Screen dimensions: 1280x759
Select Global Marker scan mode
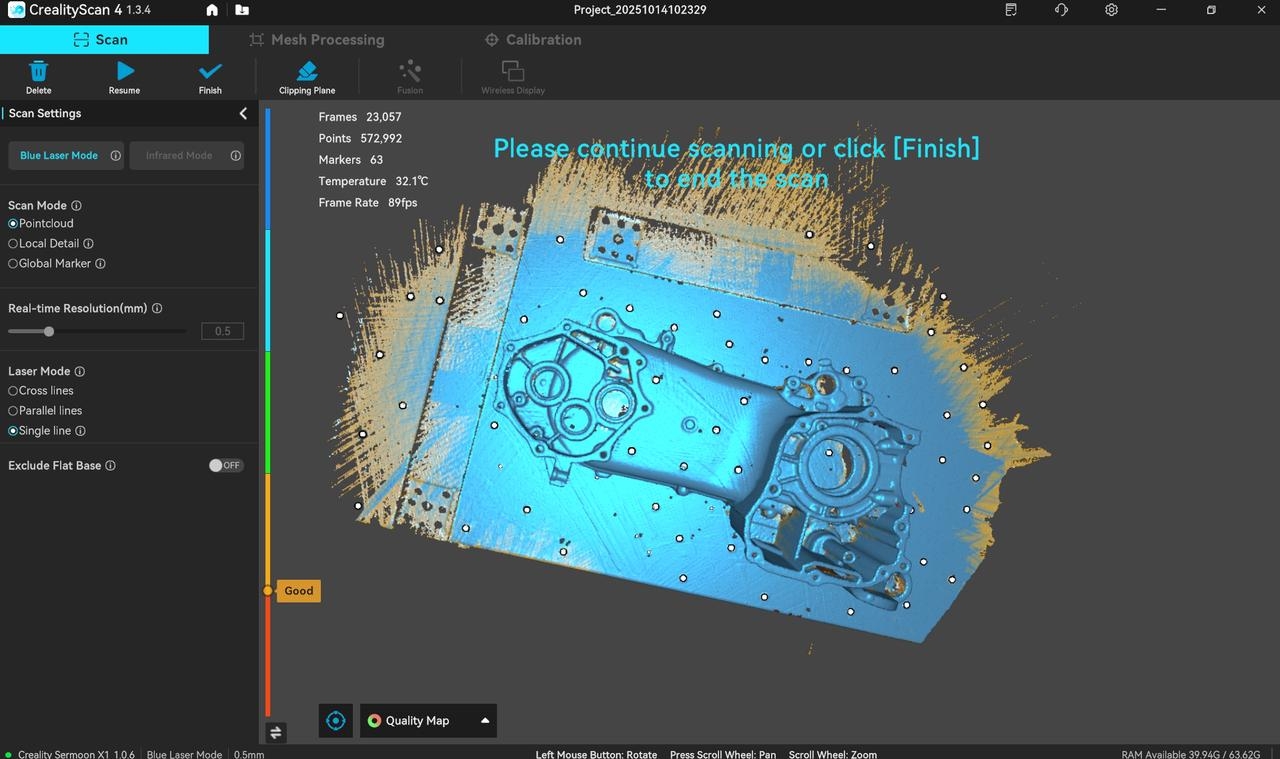pos(13,263)
